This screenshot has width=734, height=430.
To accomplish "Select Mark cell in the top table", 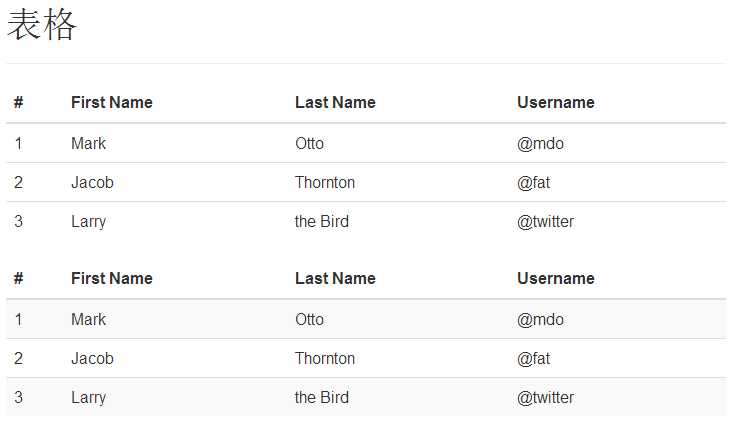I will click(88, 143).
